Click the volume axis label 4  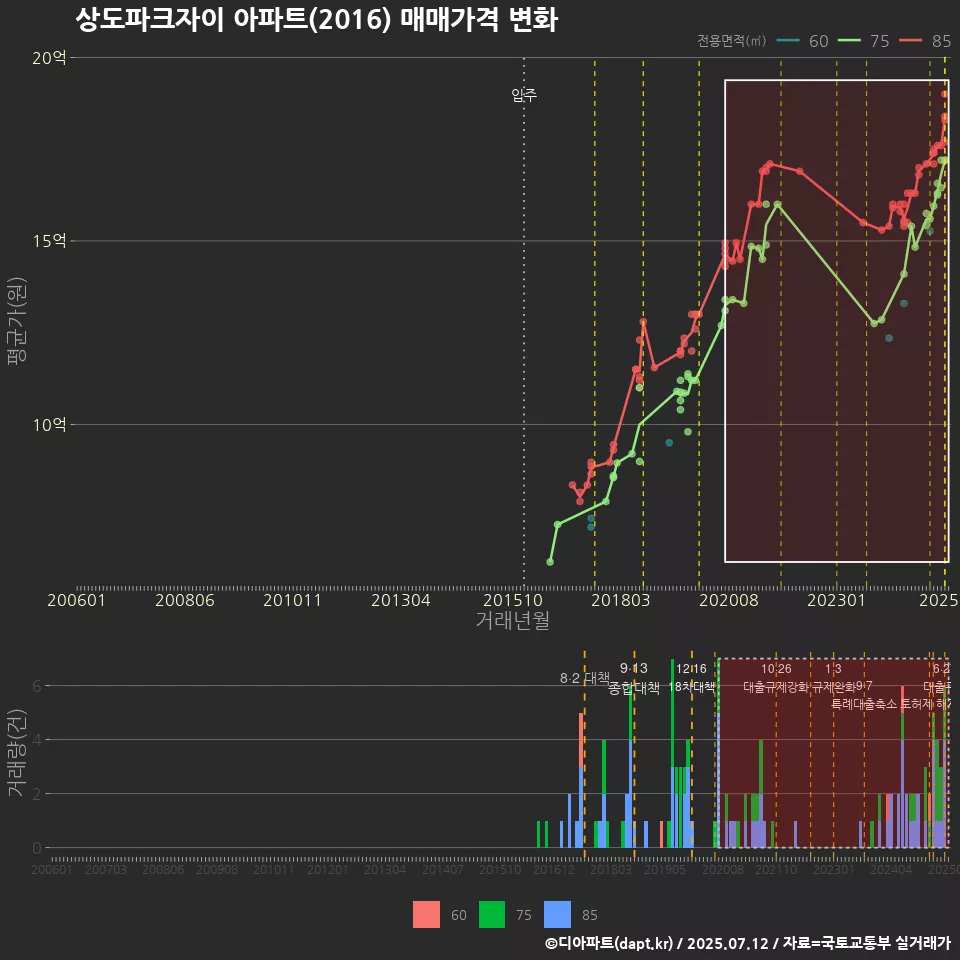coord(37,740)
